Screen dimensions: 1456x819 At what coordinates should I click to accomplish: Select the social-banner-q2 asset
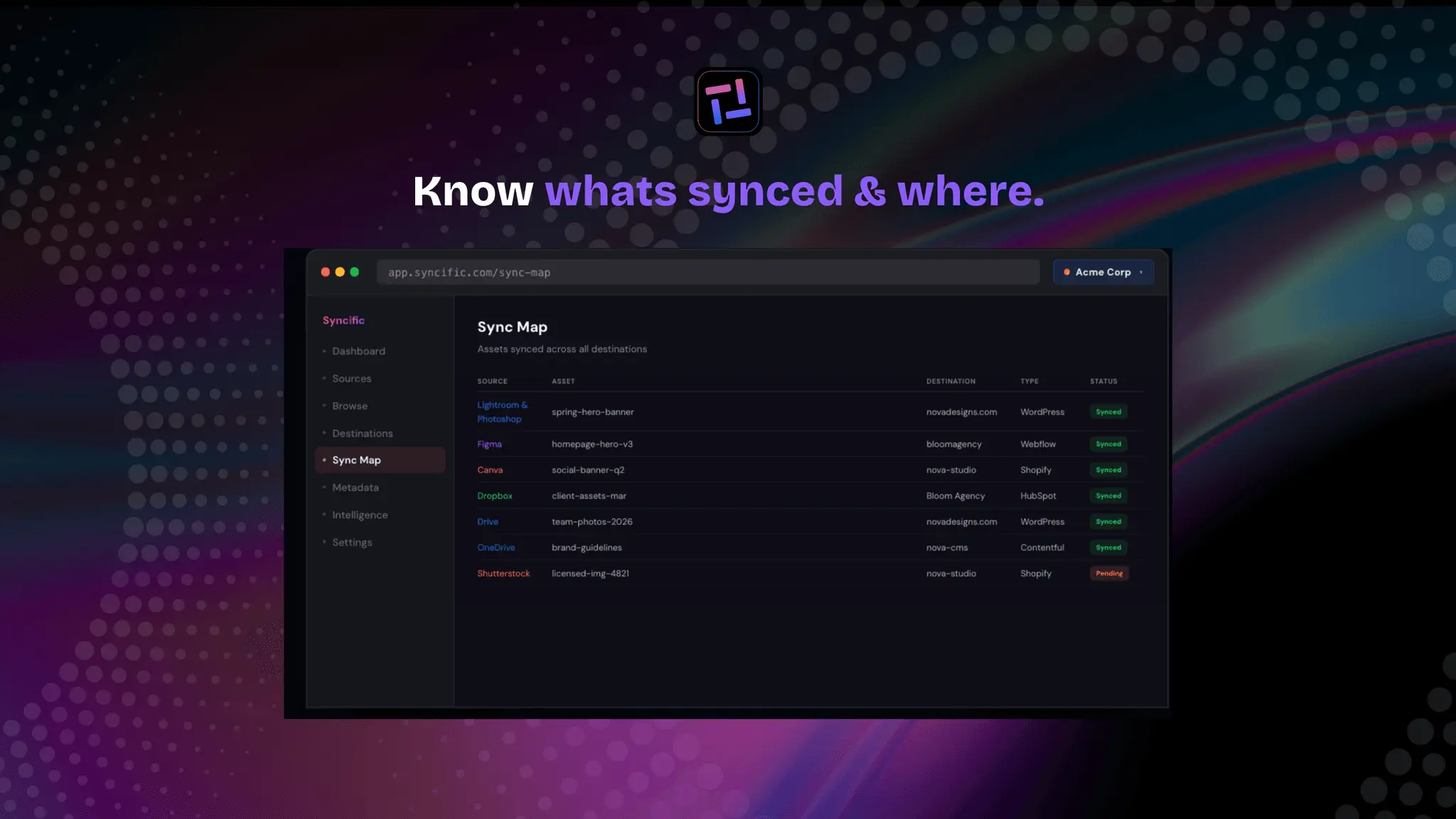click(x=588, y=470)
